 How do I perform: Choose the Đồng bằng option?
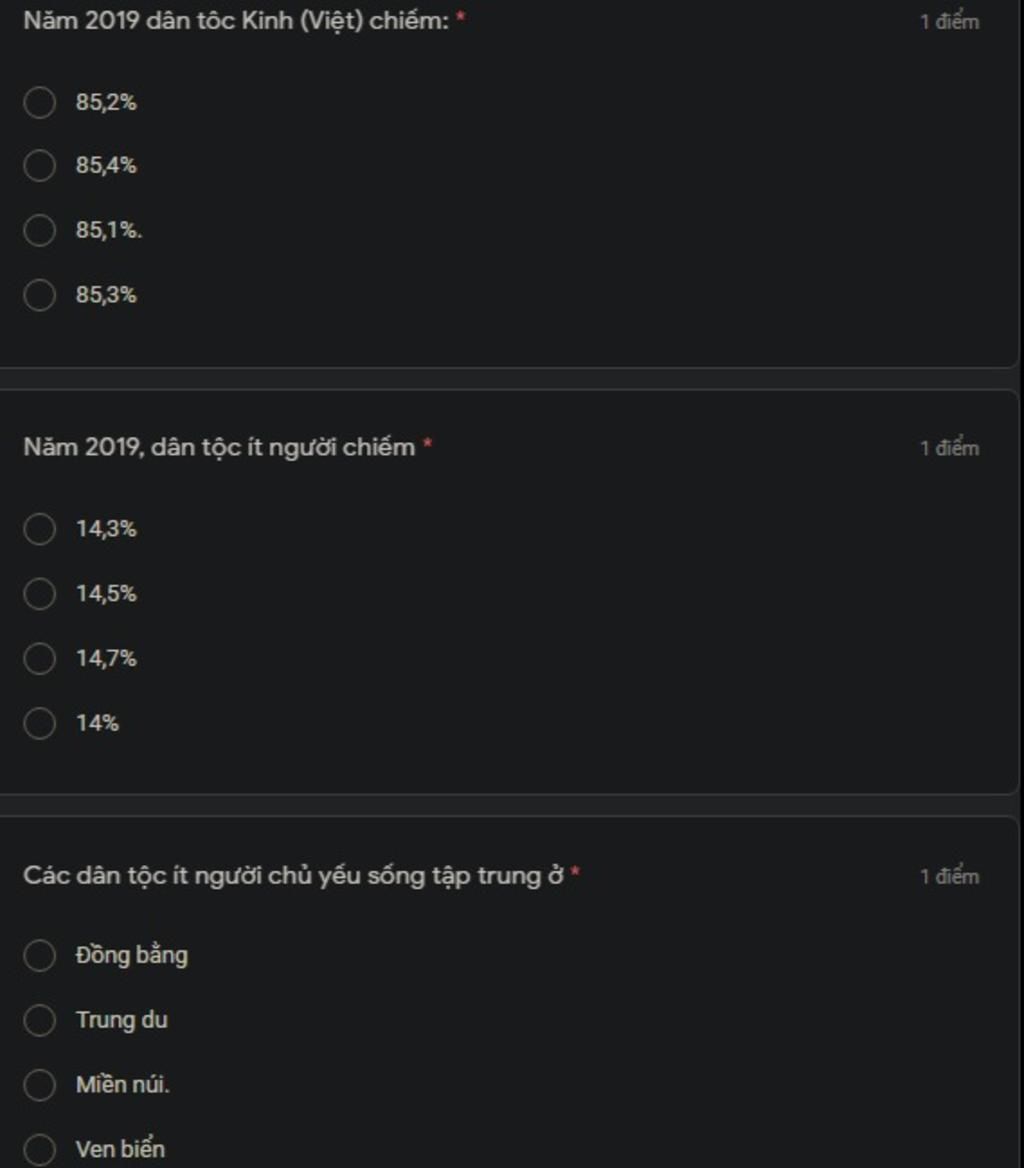(x=39, y=956)
